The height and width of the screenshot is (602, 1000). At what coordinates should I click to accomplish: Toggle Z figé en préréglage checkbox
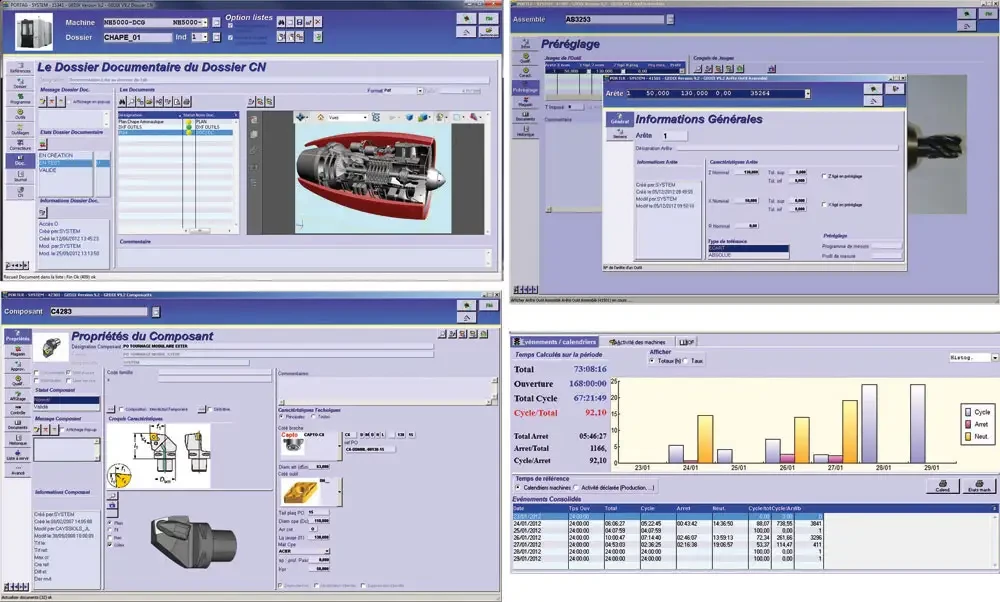tap(824, 176)
